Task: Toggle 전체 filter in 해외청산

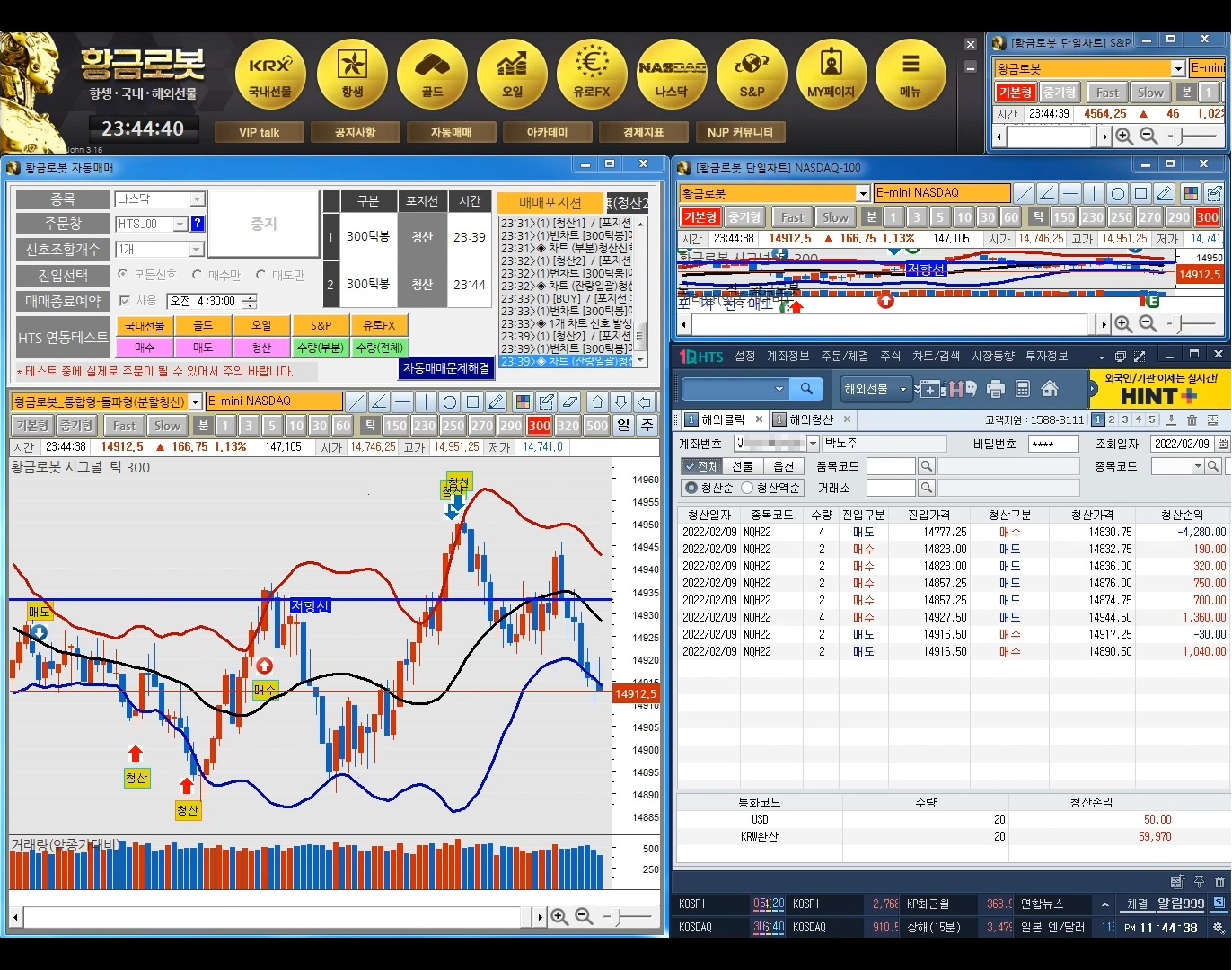Action: point(700,466)
